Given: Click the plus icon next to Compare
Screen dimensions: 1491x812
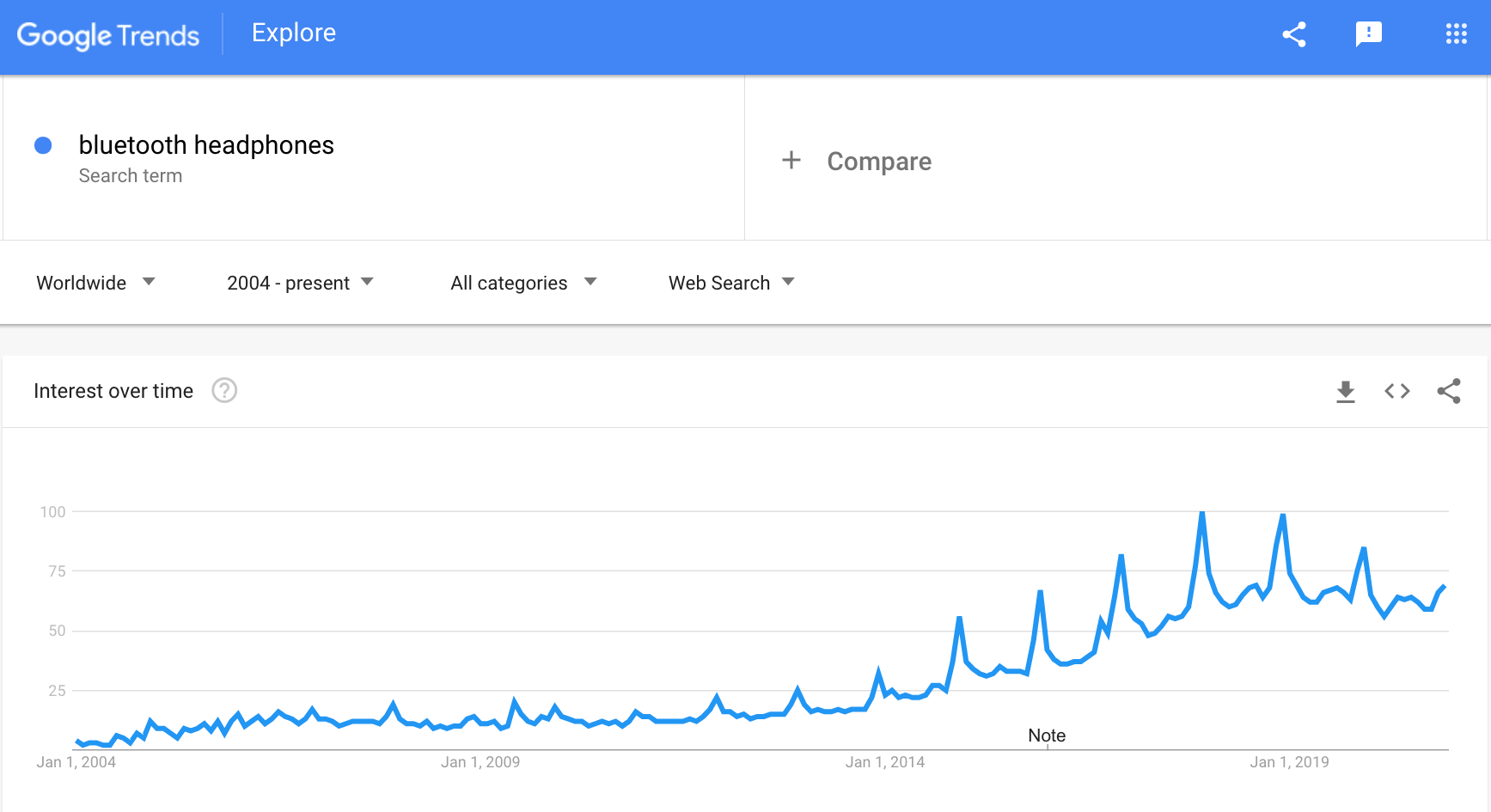Looking at the screenshot, I should click(791, 160).
